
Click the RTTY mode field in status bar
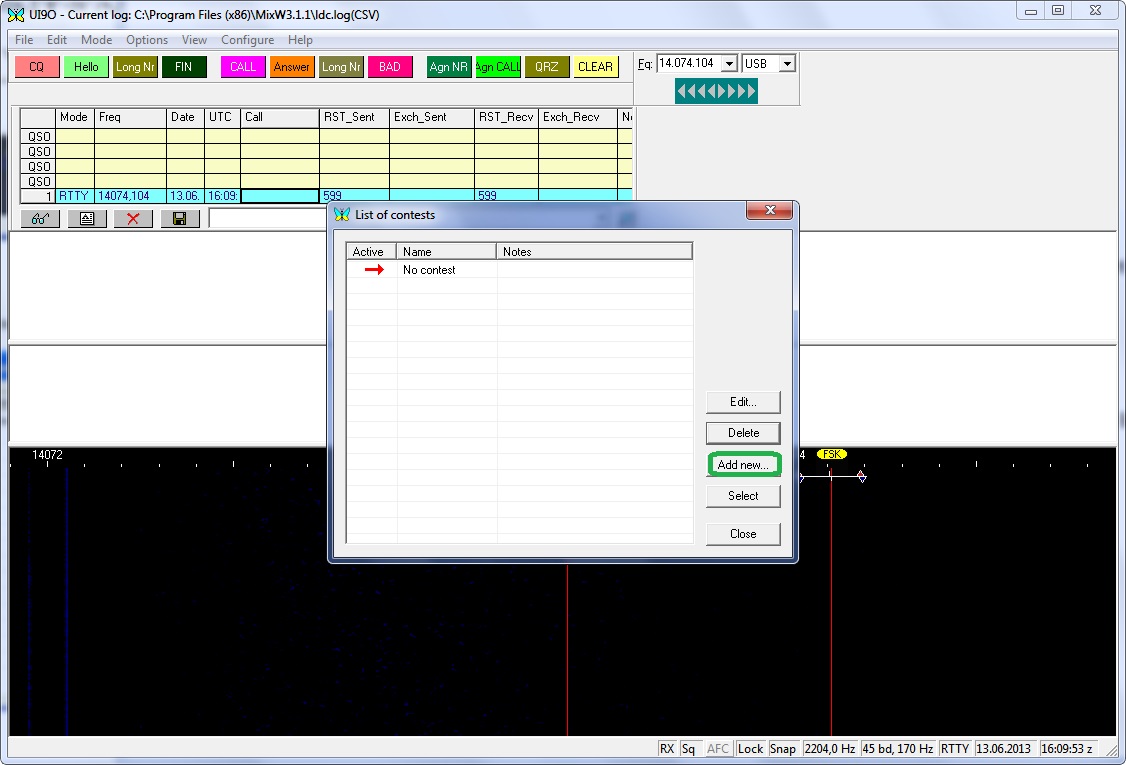pyautogui.click(x=955, y=749)
